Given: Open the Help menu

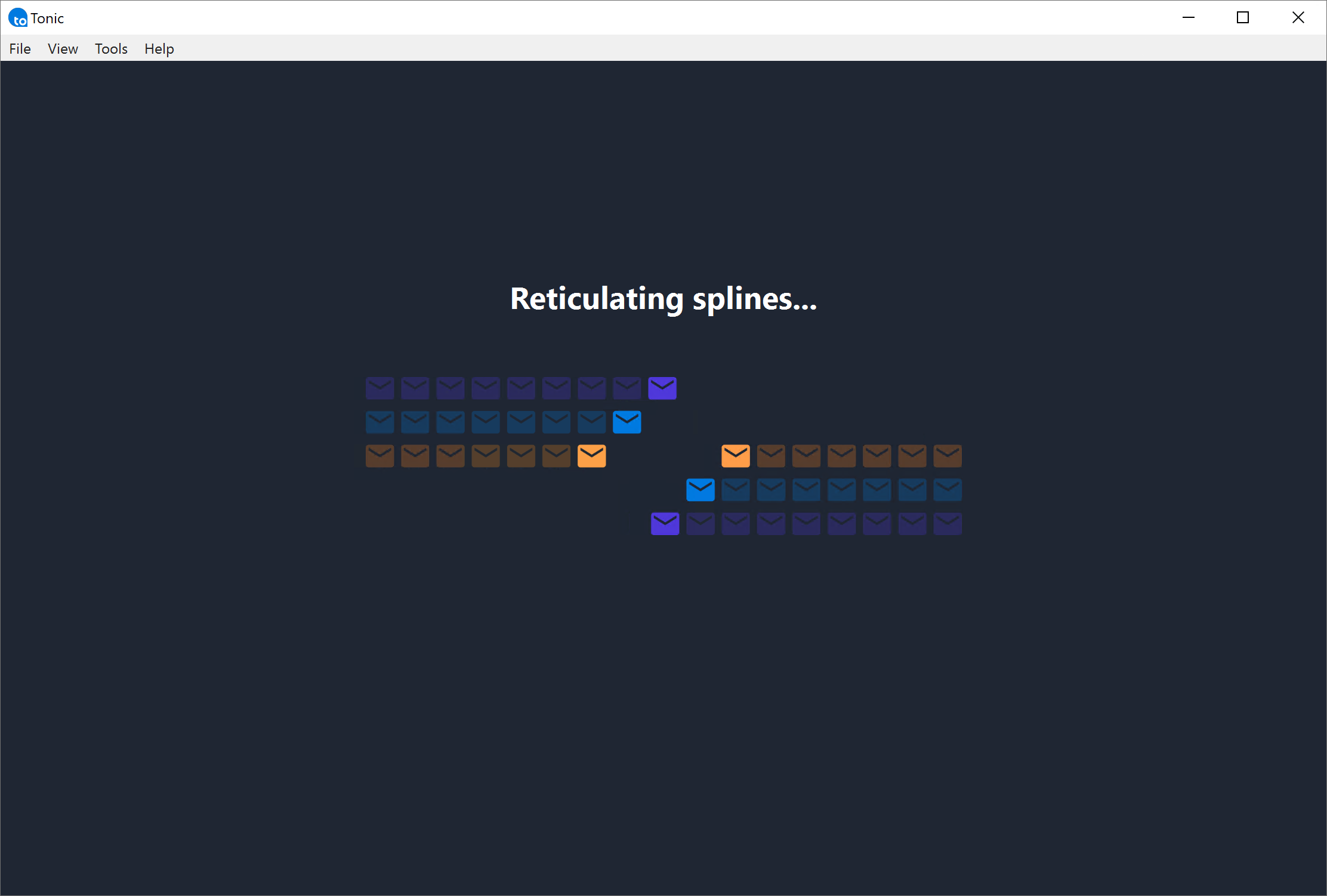Looking at the screenshot, I should pyautogui.click(x=159, y=49).
